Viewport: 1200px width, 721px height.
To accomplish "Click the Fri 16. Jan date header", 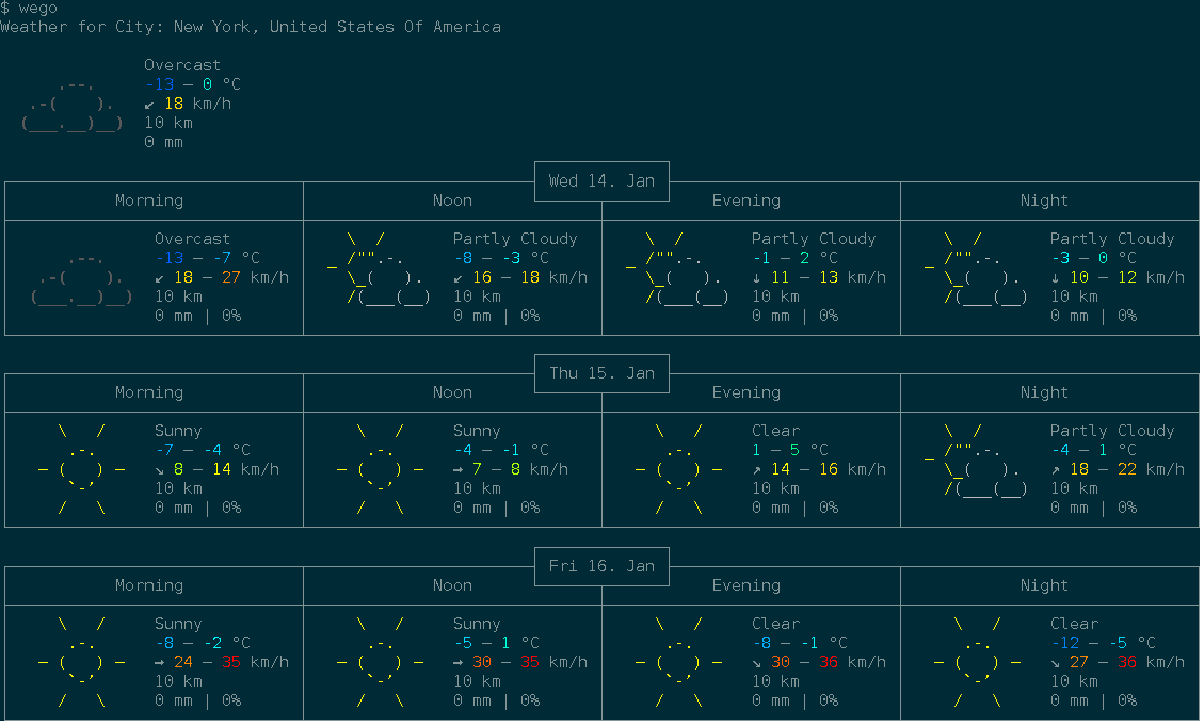I will click(602, 566).
